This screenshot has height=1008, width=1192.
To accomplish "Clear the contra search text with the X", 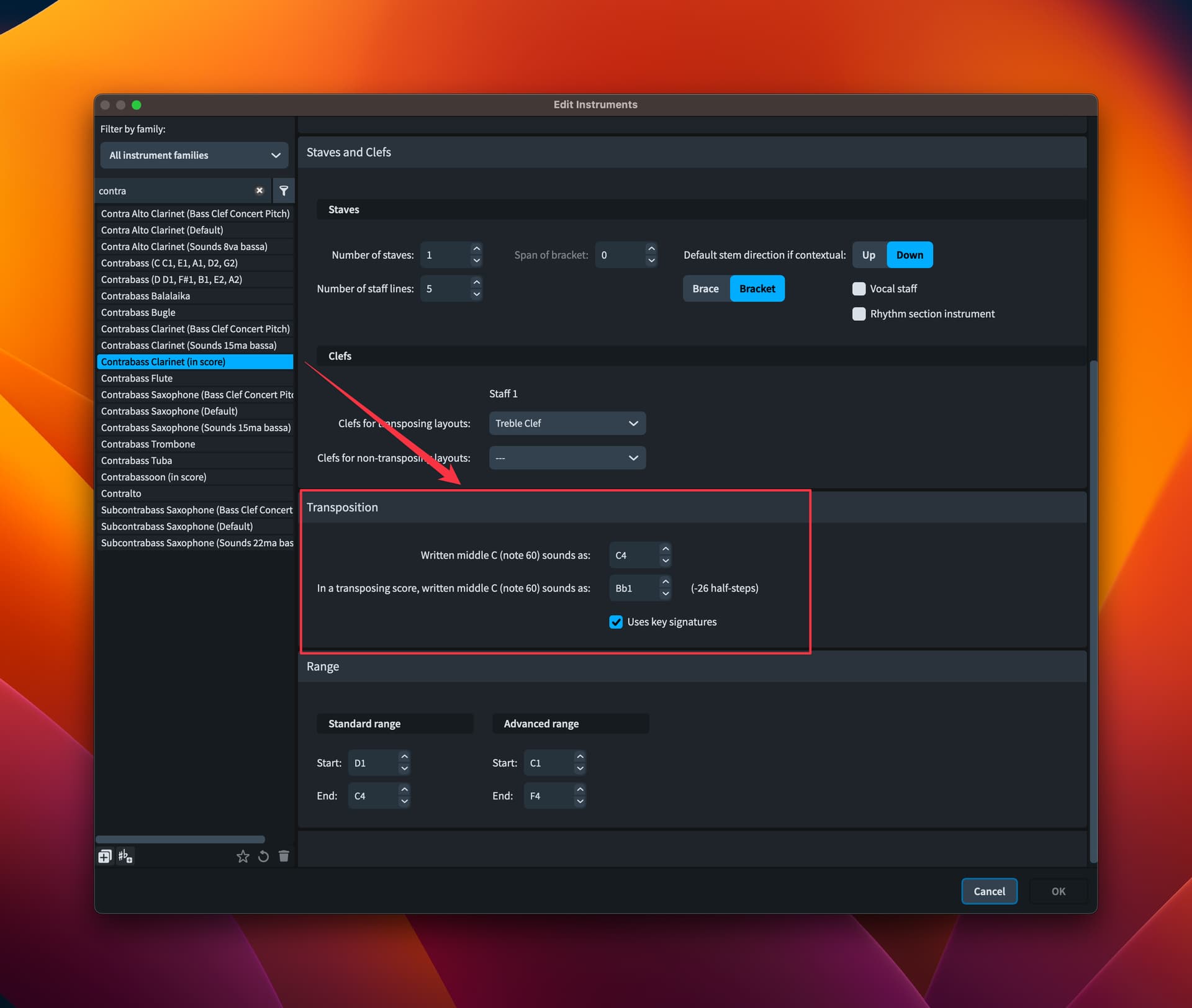I will point(260,190).
